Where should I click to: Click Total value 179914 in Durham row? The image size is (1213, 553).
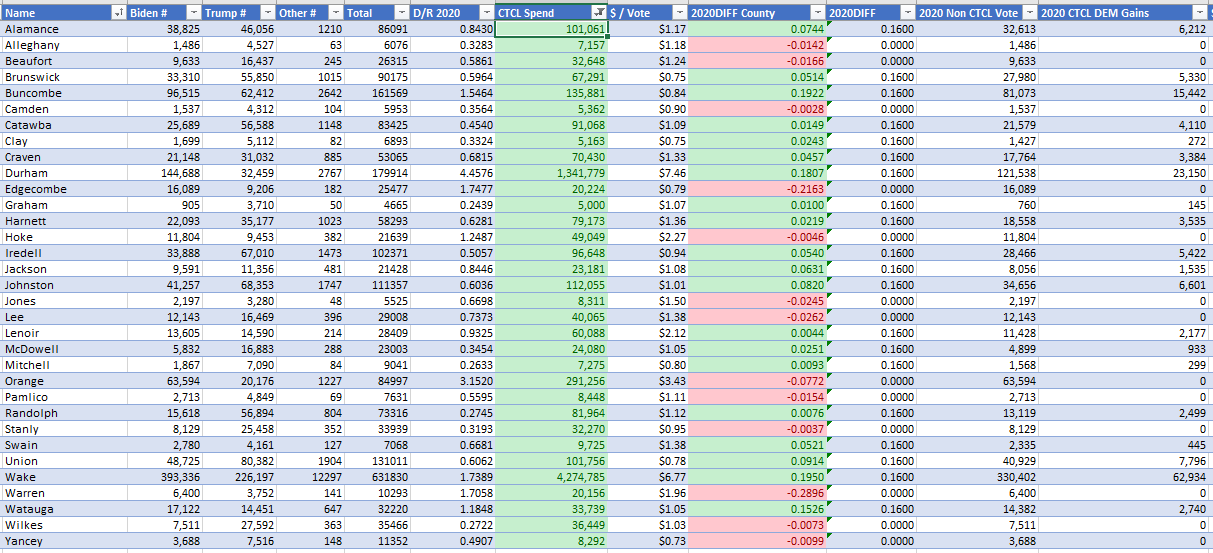point(388,173)
